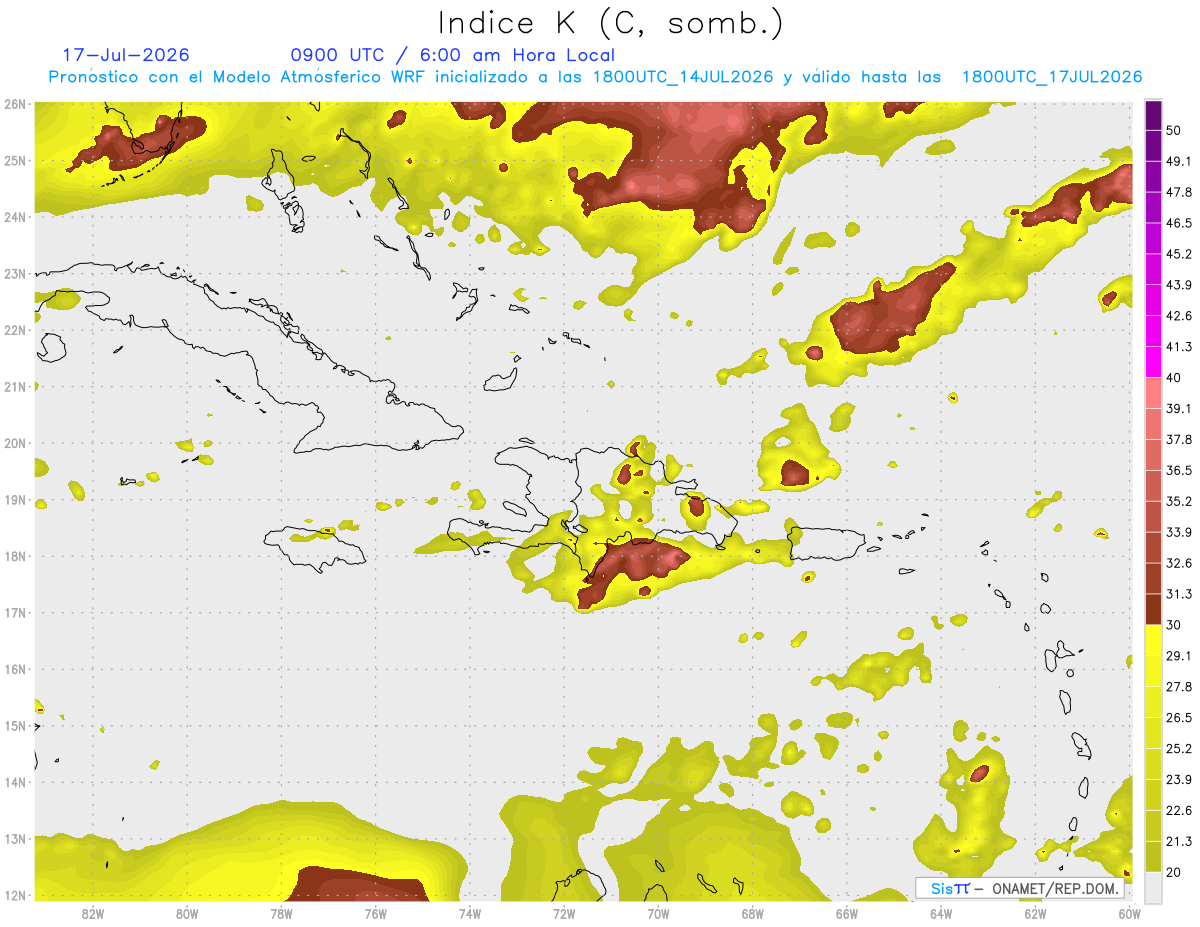Click the '21.3' color scale label
The height and width of the screenshot is (927, 1200).
(x=1179, y=841)
